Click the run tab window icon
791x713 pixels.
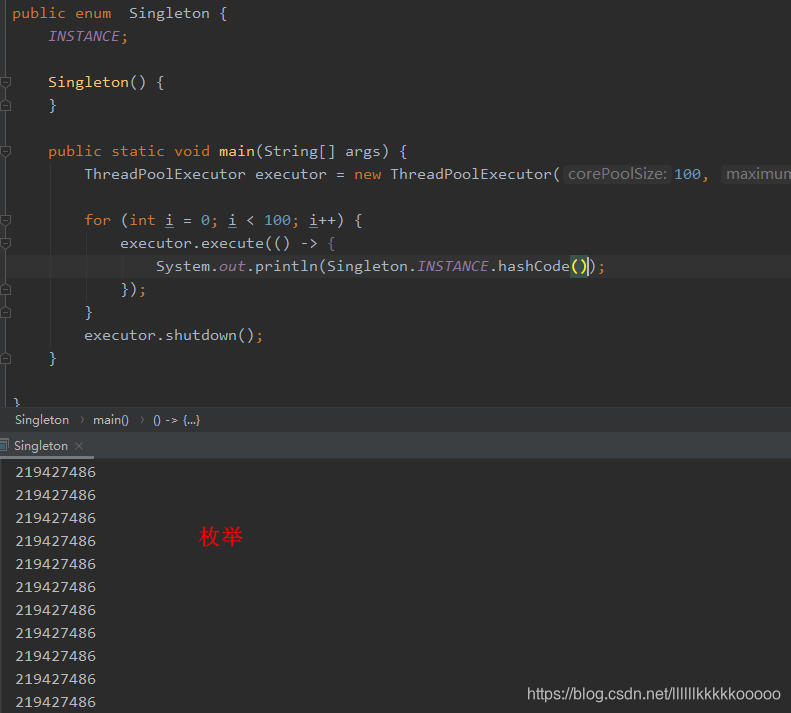[4, 445]
